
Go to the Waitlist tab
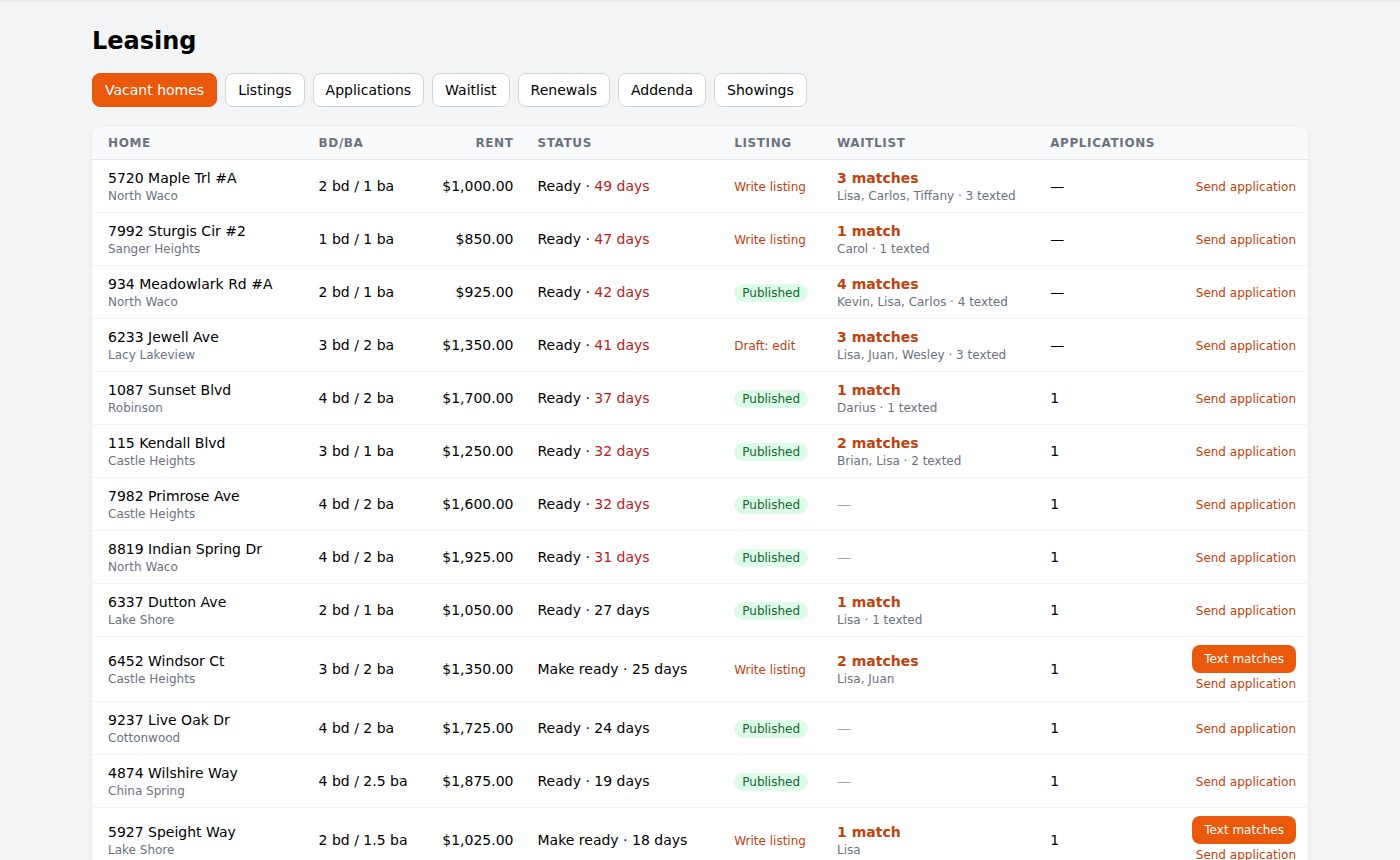click(x=471, y=90)
